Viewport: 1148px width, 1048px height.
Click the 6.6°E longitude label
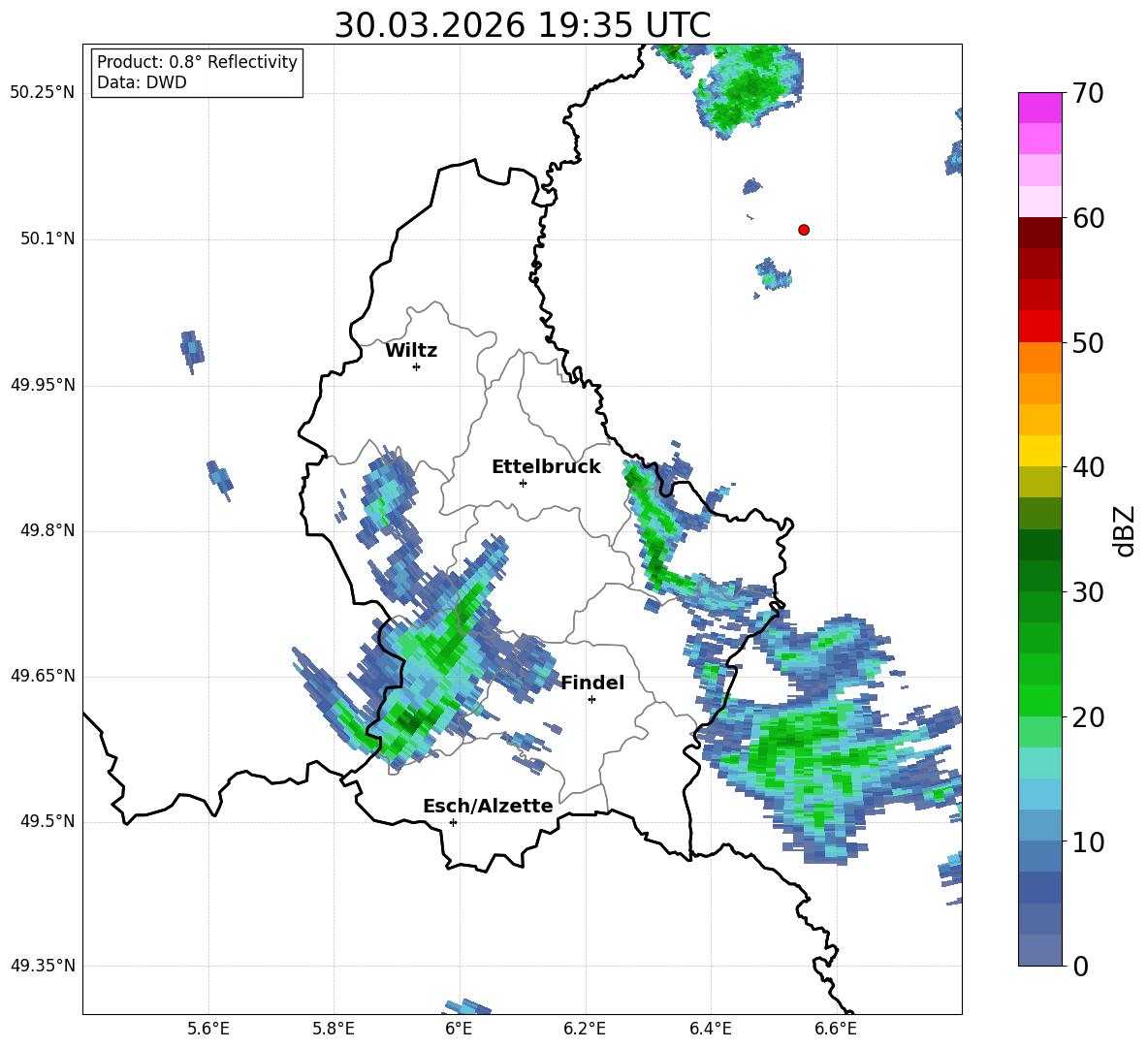pos(836,1030)
